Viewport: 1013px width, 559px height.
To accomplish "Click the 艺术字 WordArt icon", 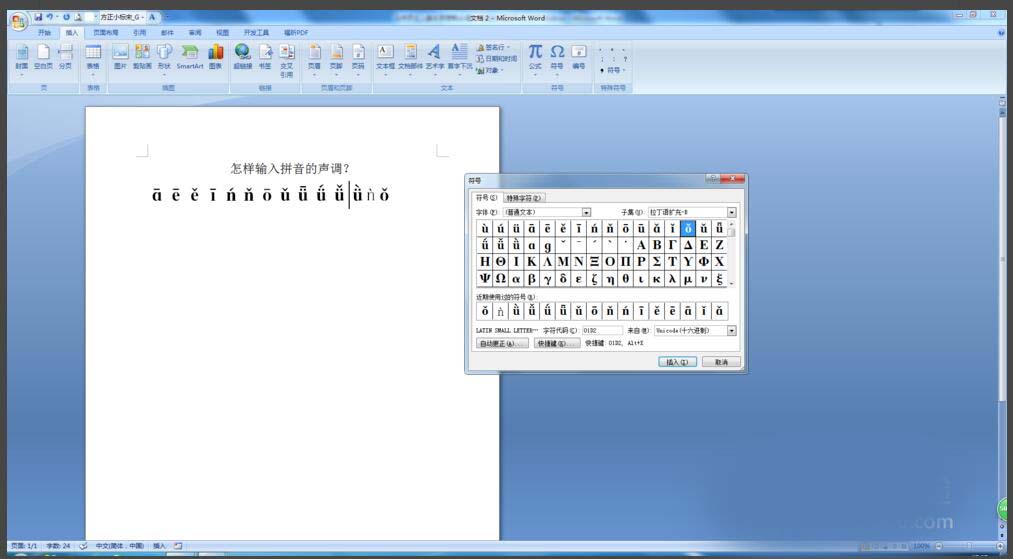I will (434, 55).
